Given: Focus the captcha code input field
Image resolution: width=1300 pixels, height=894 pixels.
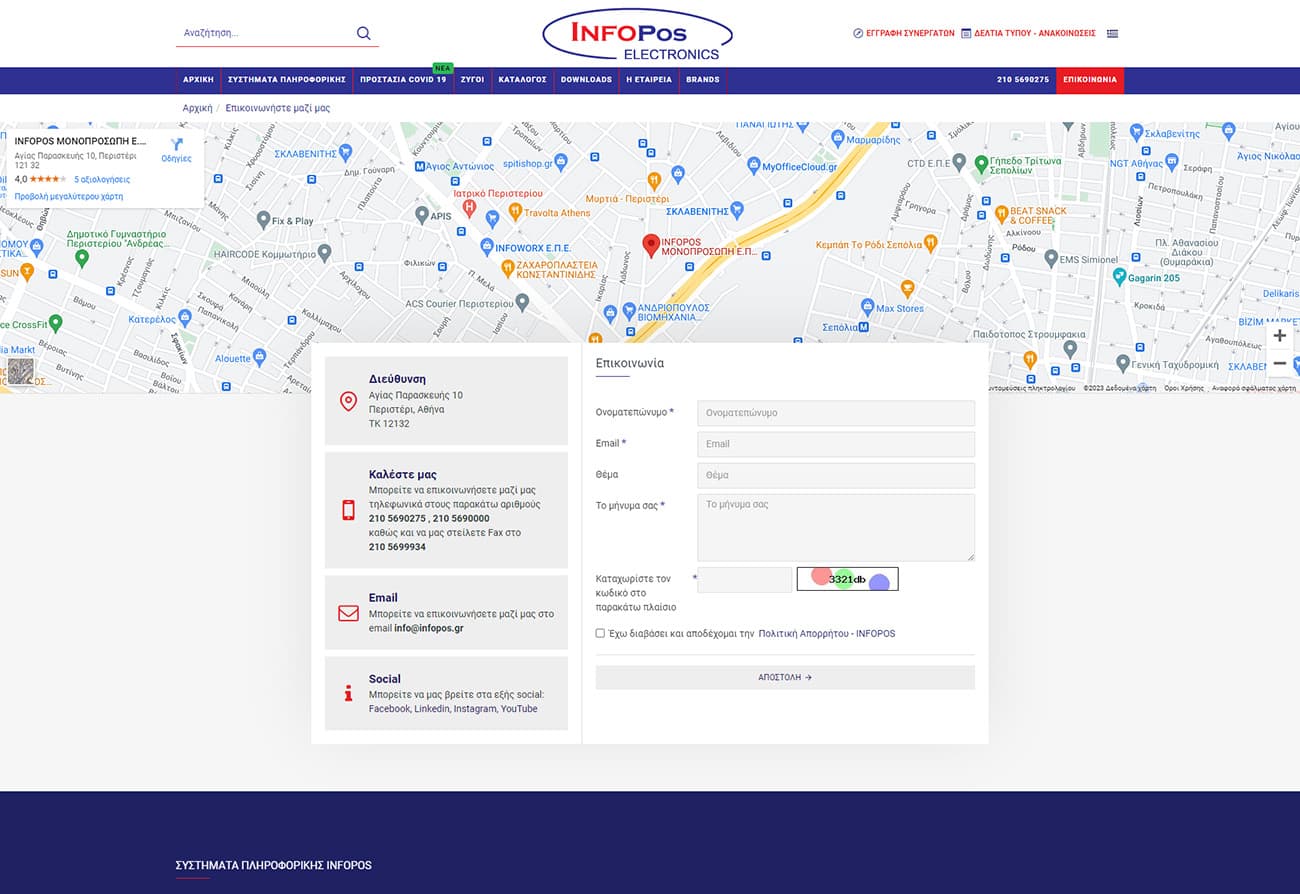Looking at the screenshot, I should 744,579.
